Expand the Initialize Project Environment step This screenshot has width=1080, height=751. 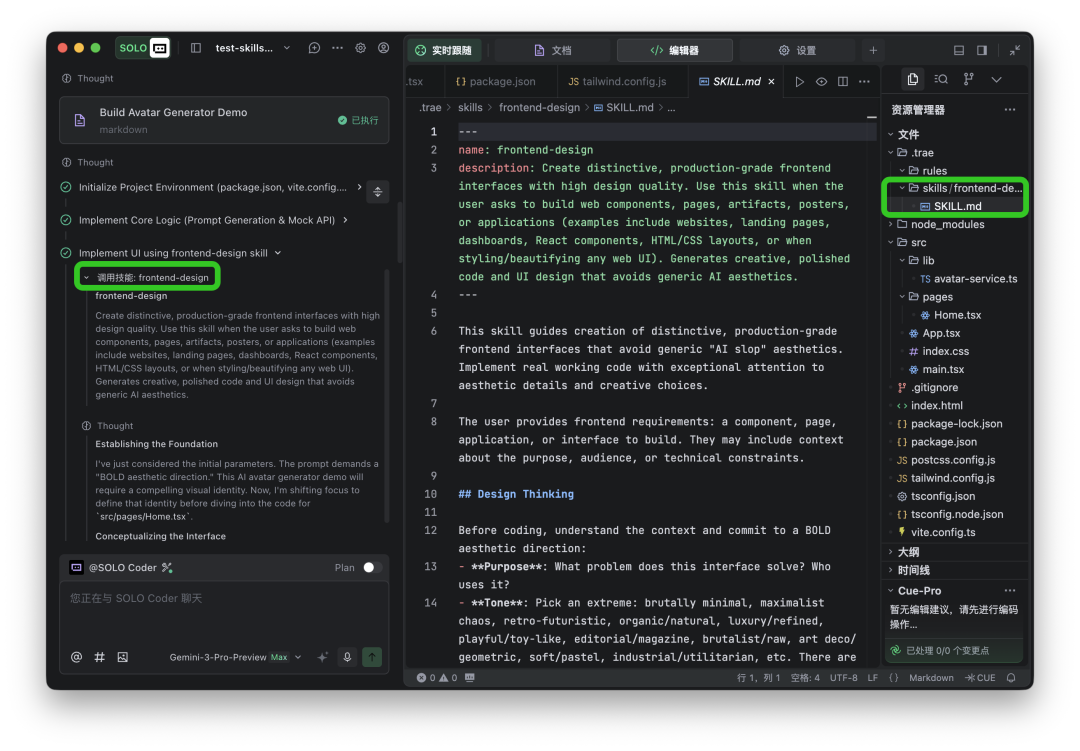click(359, 187)
